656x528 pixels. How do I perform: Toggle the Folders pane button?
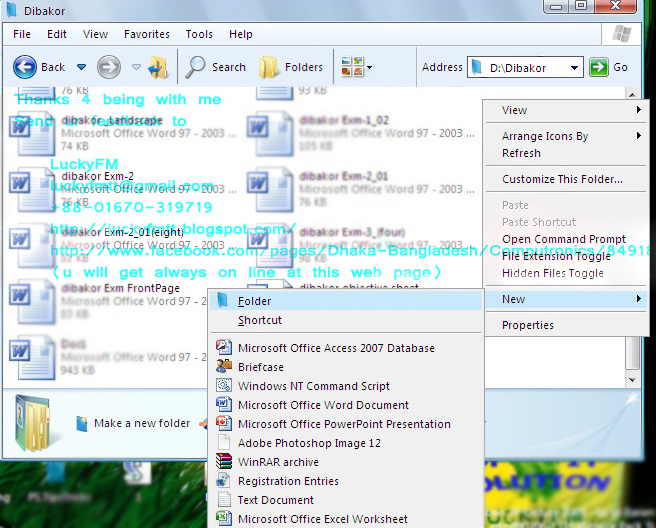click(291, 67)
